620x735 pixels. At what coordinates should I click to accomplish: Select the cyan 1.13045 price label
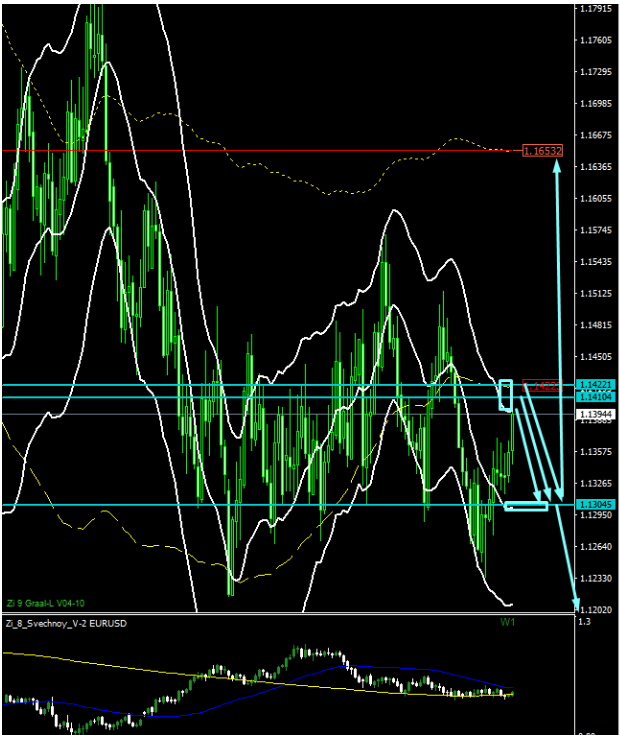tap(596, 505)
